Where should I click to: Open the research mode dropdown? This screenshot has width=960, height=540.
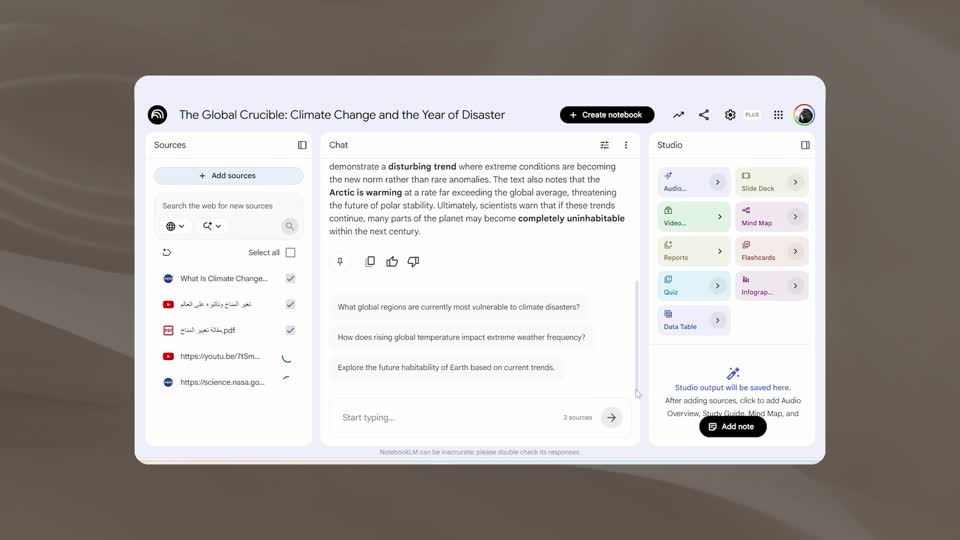(x=212, y=226)
